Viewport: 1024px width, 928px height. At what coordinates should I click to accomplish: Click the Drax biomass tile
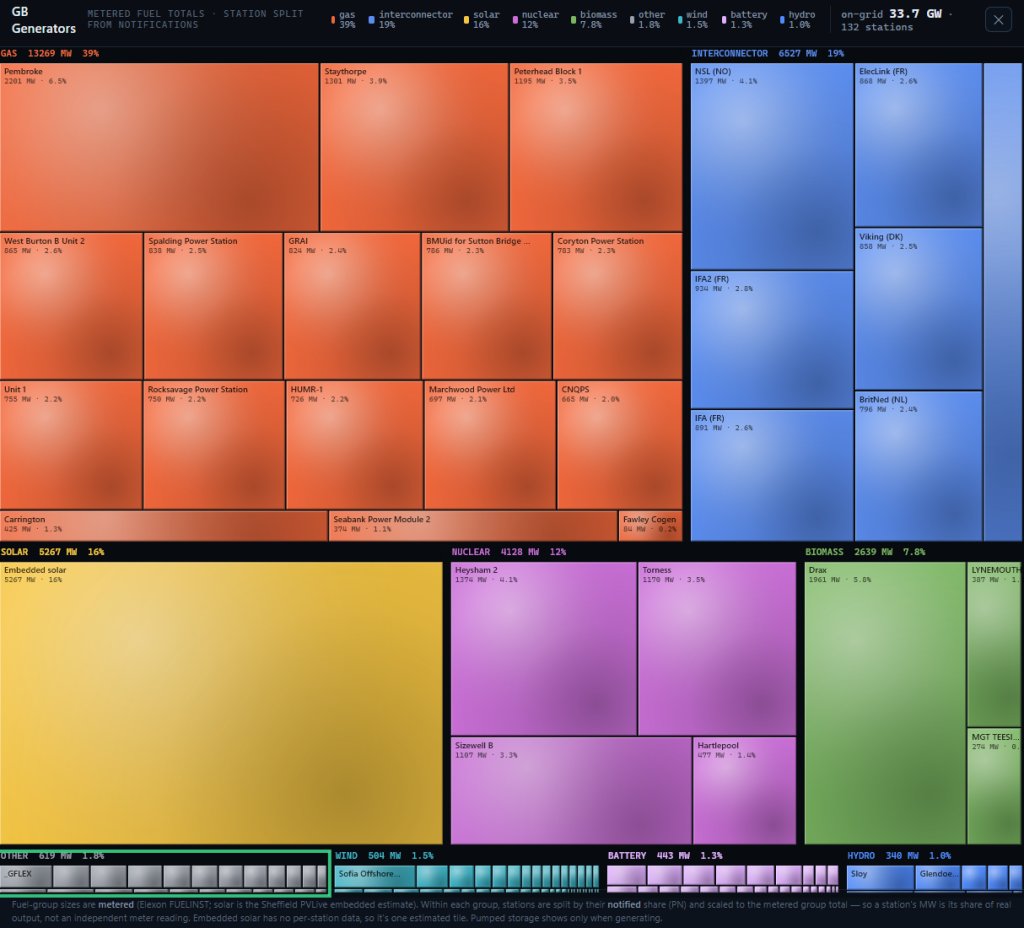point(885,703)
